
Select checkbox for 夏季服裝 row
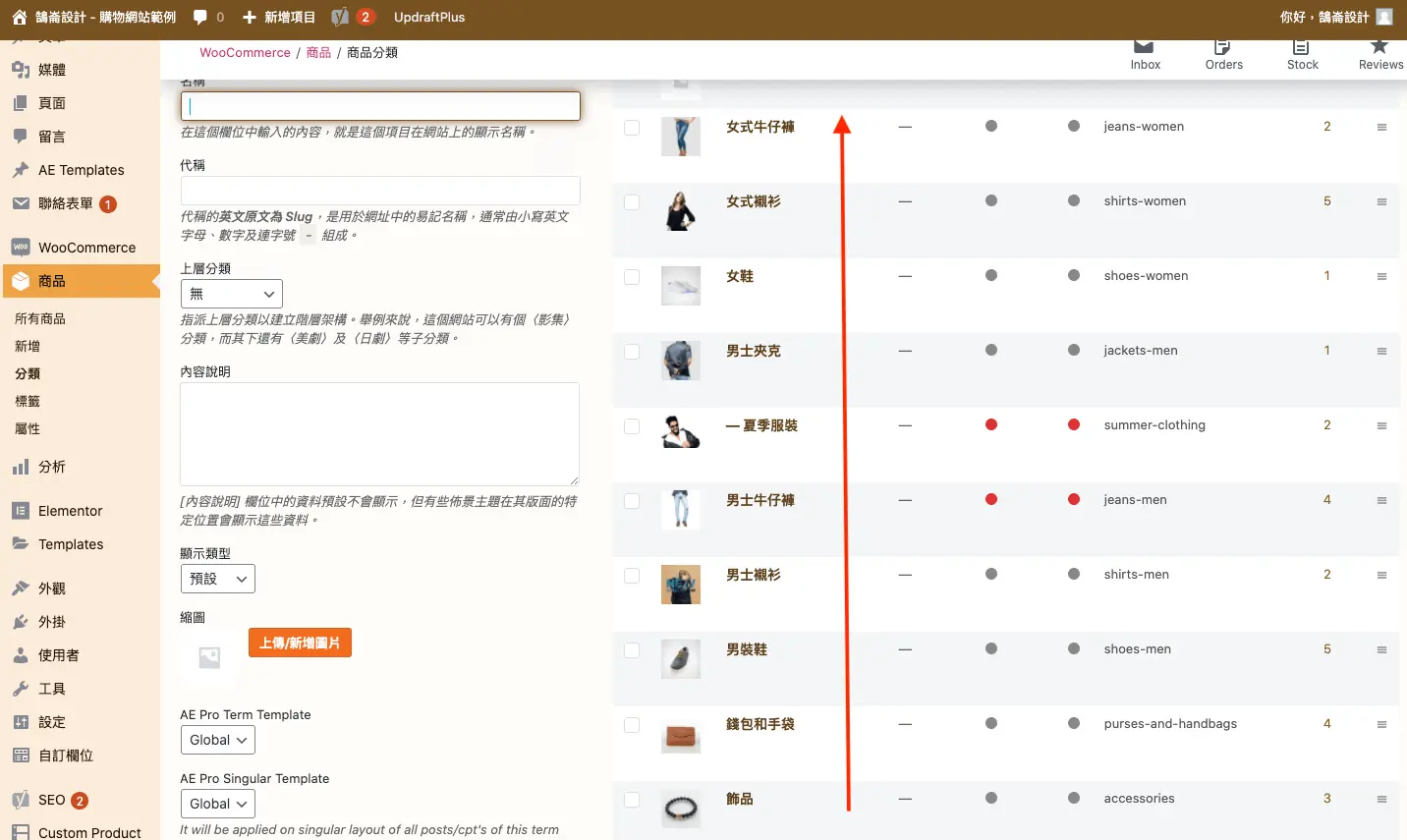click(632, 426)
